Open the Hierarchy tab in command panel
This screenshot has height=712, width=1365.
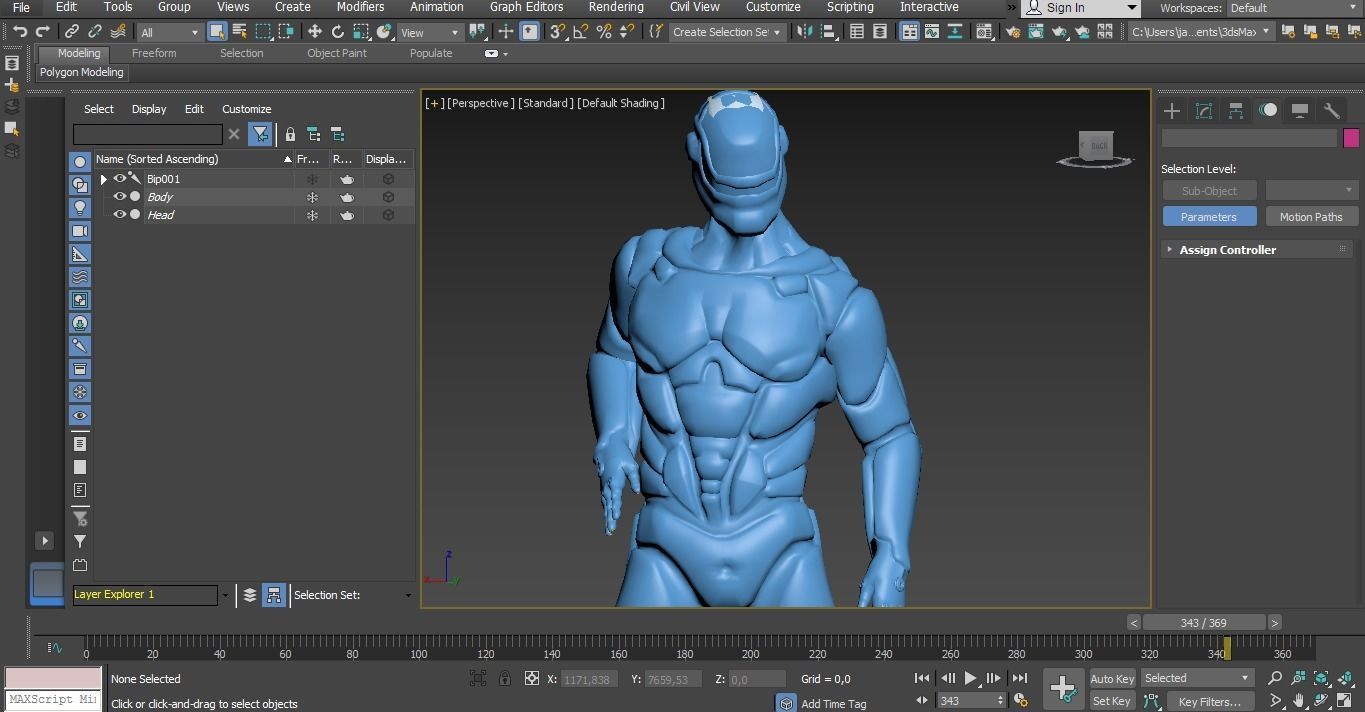coord(1236,111)
